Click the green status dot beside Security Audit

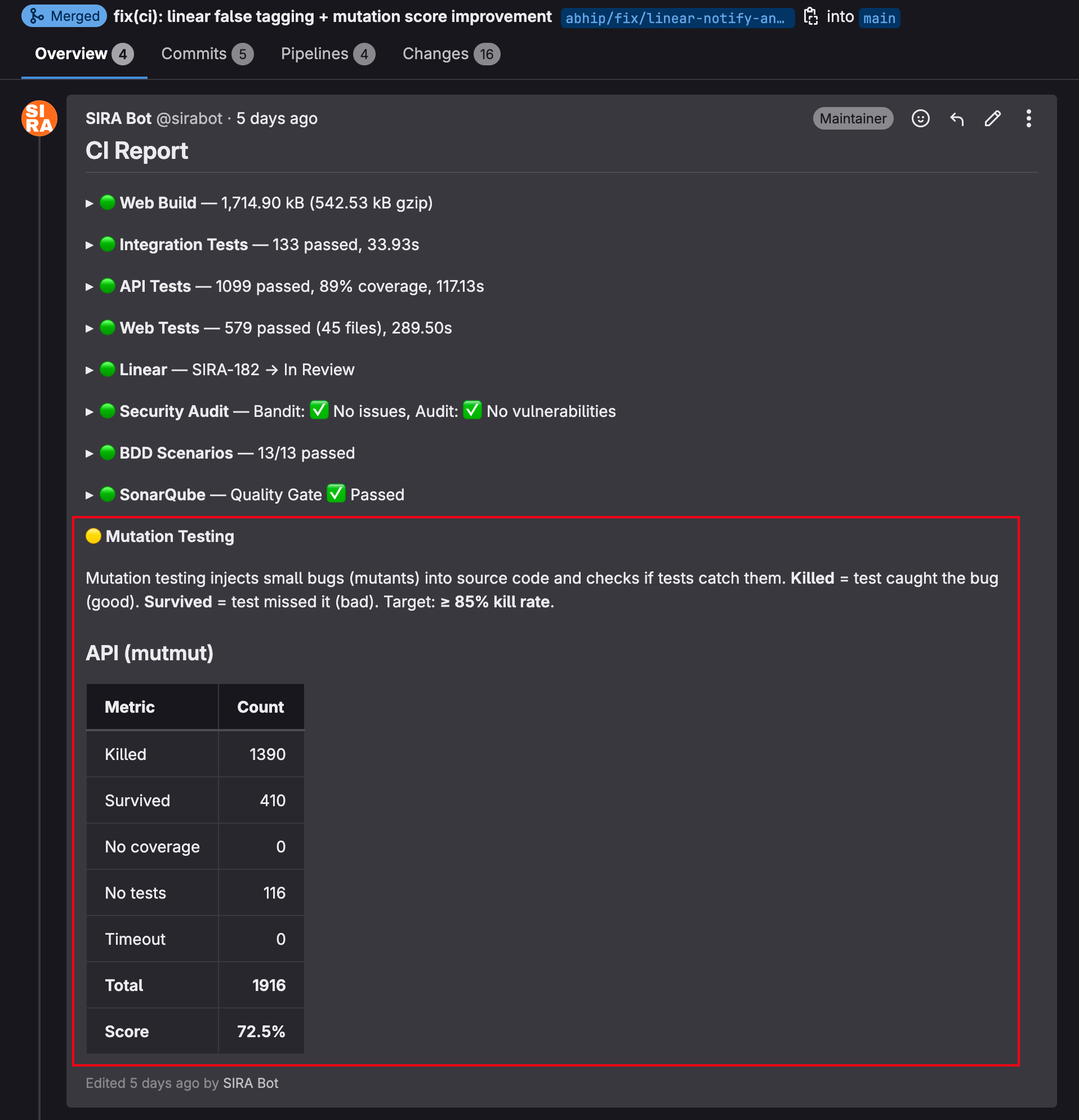click(x=108, y=411)
